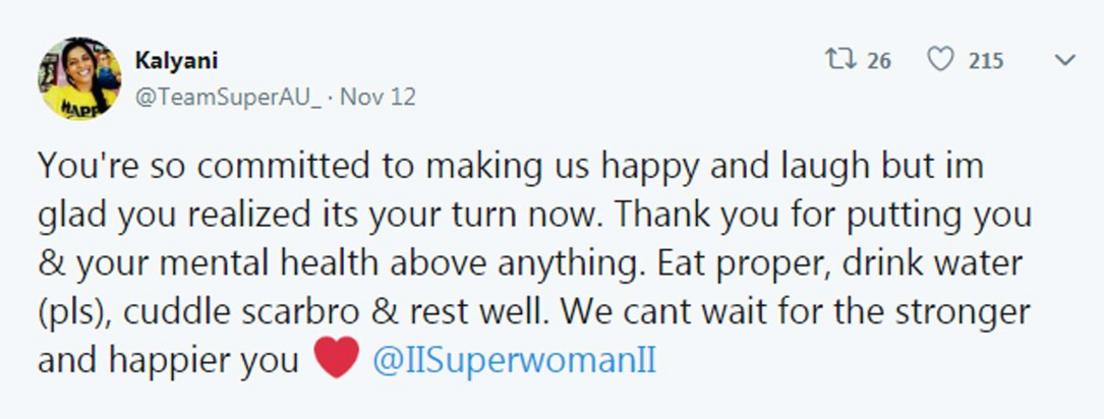Click the red heart emoji in the tweet
1104x419 pixels.
pos(337,357)
